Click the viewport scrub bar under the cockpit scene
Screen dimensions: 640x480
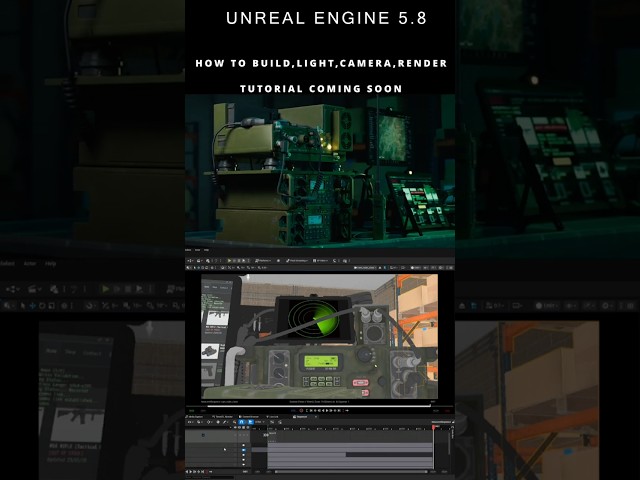tap(318, 406)
